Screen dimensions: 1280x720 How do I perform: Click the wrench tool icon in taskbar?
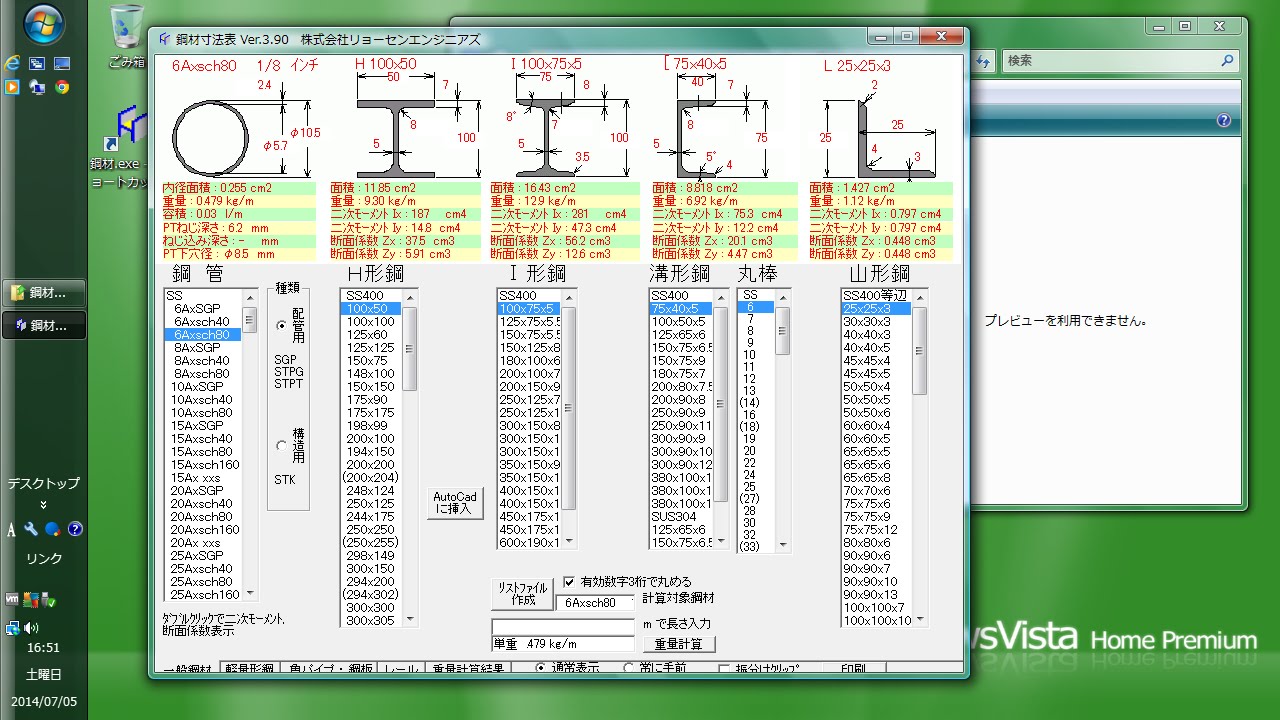point(32,529)
